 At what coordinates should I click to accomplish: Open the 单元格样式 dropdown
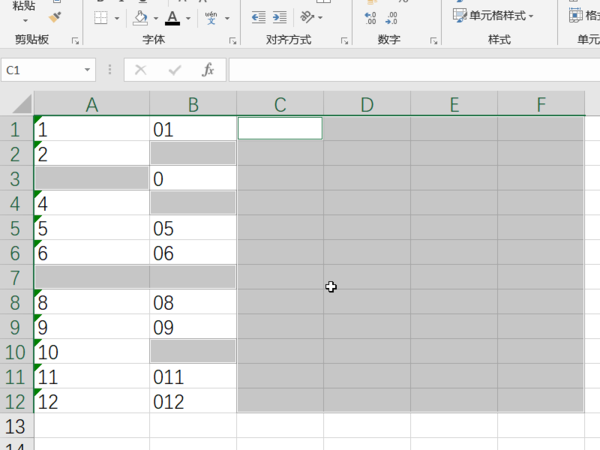tap(493, 16)
